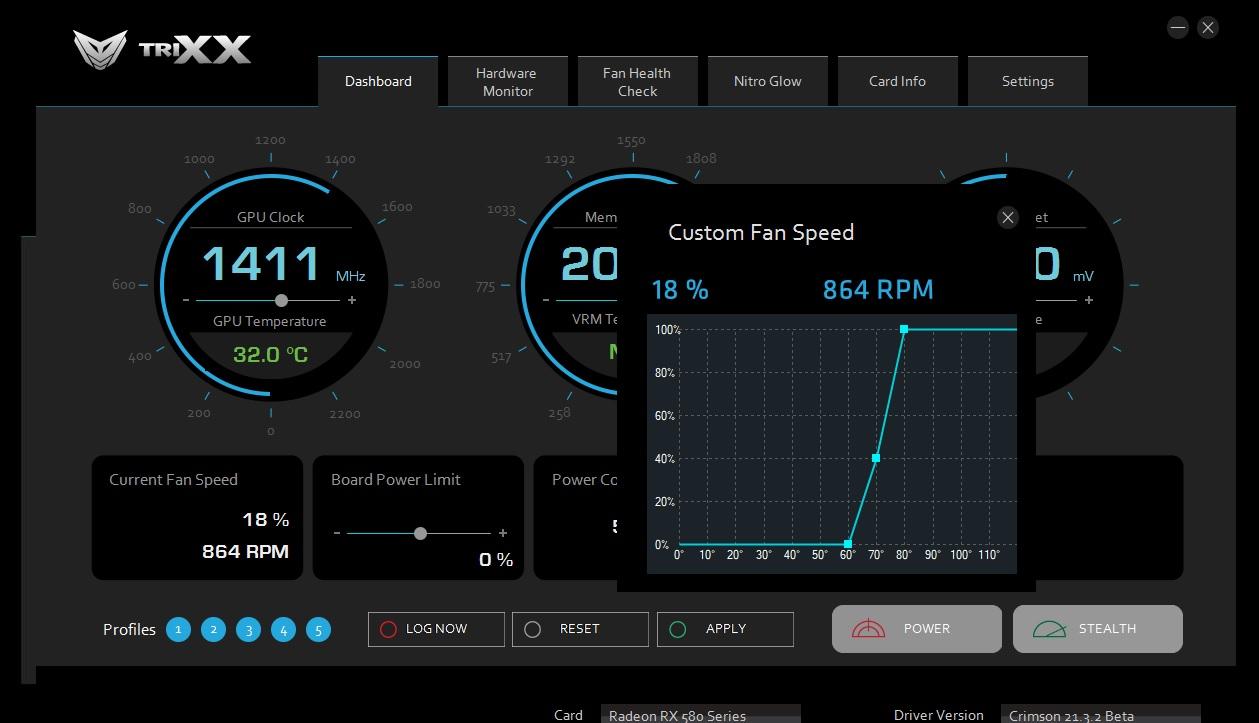This screenshot has height=723, width=1259.
Task: Click the 110° label on fan curve axis
Action: pyautogui.click(x=989, y=555)
